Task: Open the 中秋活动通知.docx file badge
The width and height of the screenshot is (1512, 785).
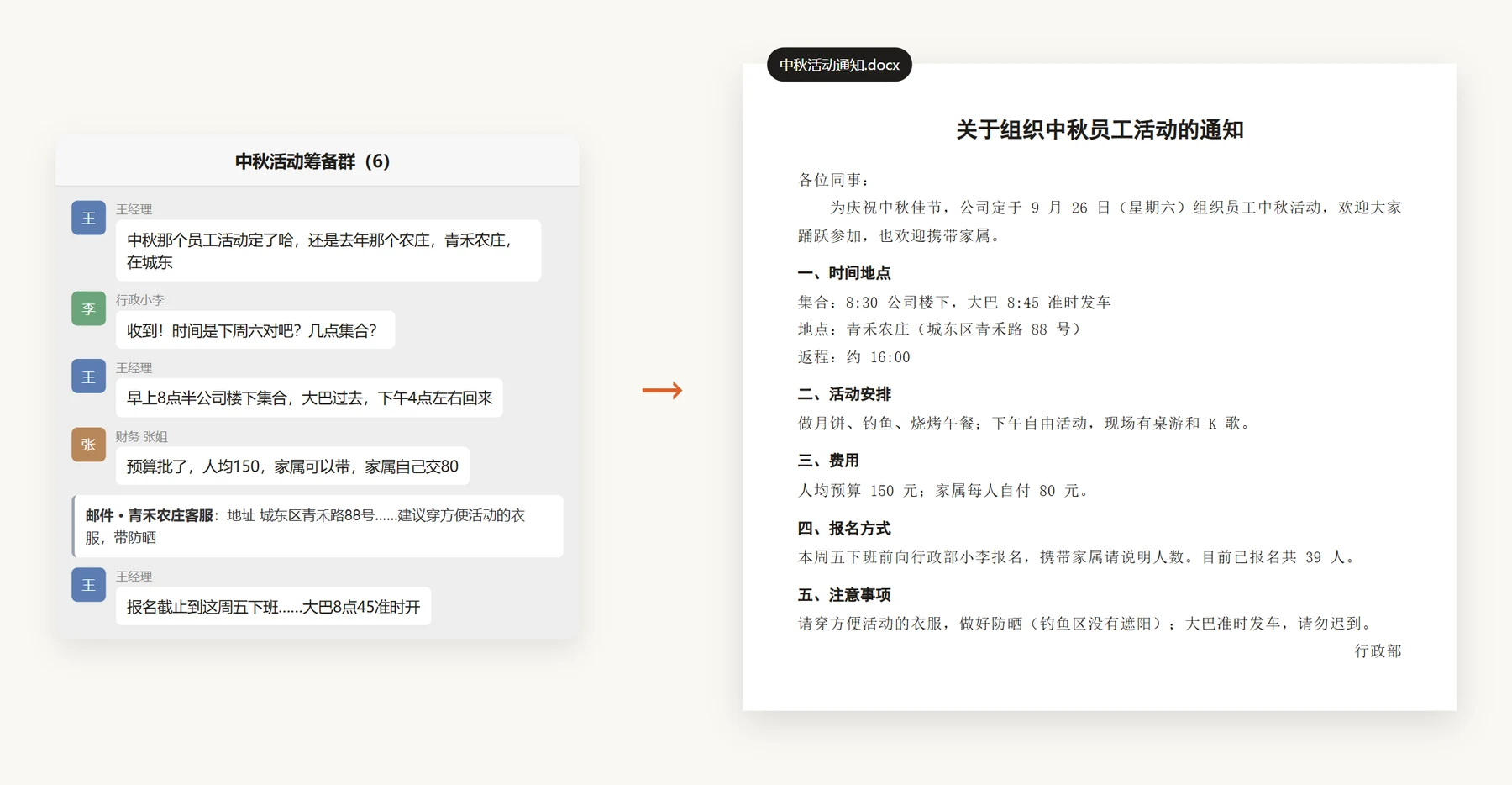Action: 839,65
